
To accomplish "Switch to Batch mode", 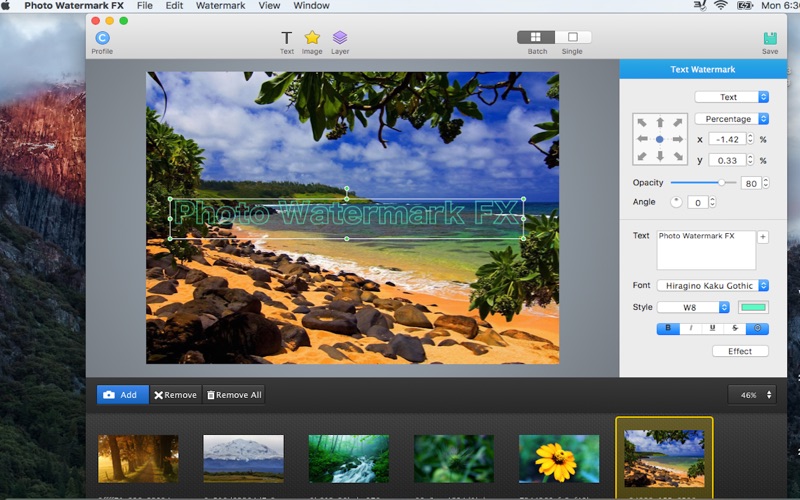I will [x=536, y=37].
